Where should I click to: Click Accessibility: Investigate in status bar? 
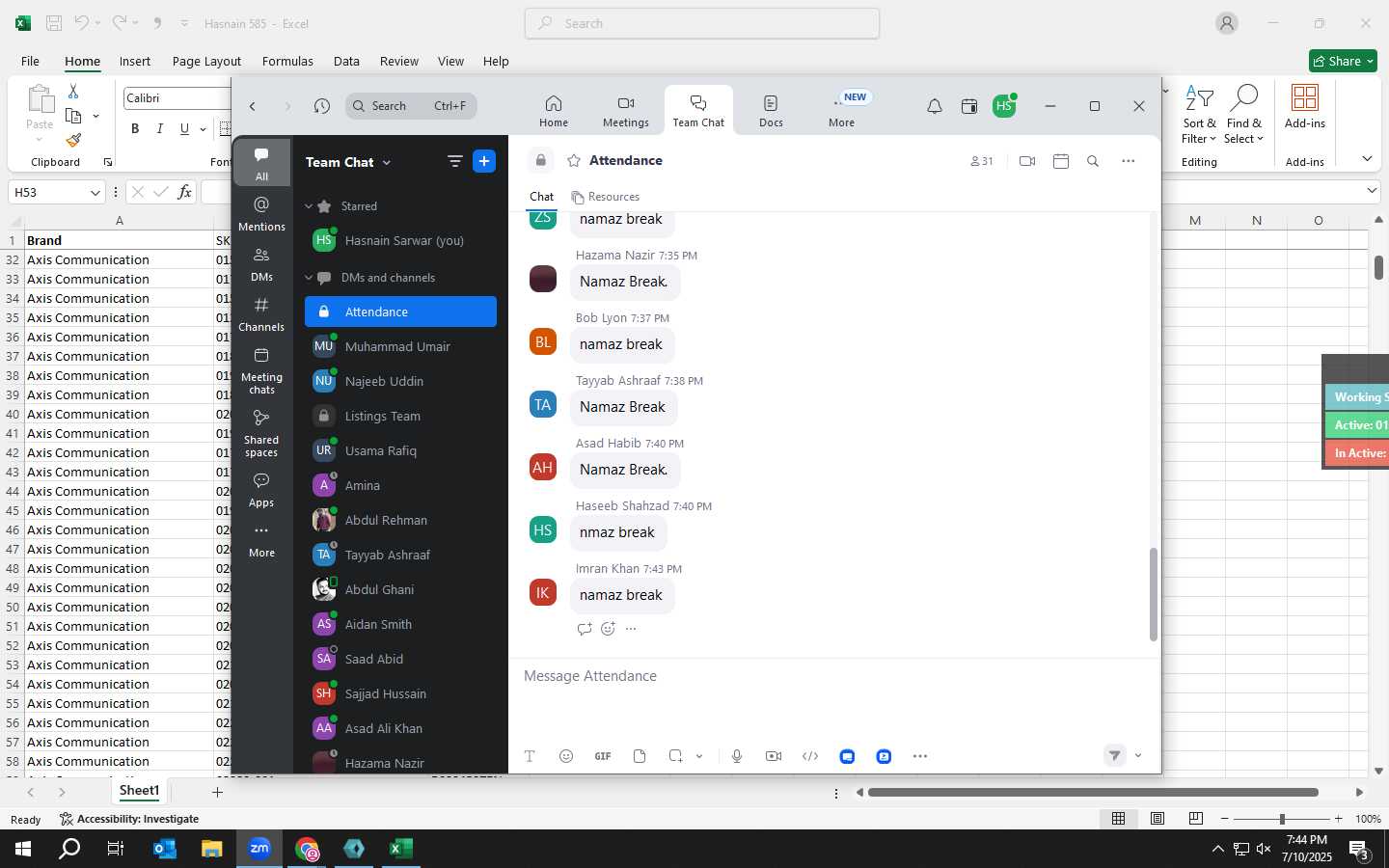[x=129, y=819]
